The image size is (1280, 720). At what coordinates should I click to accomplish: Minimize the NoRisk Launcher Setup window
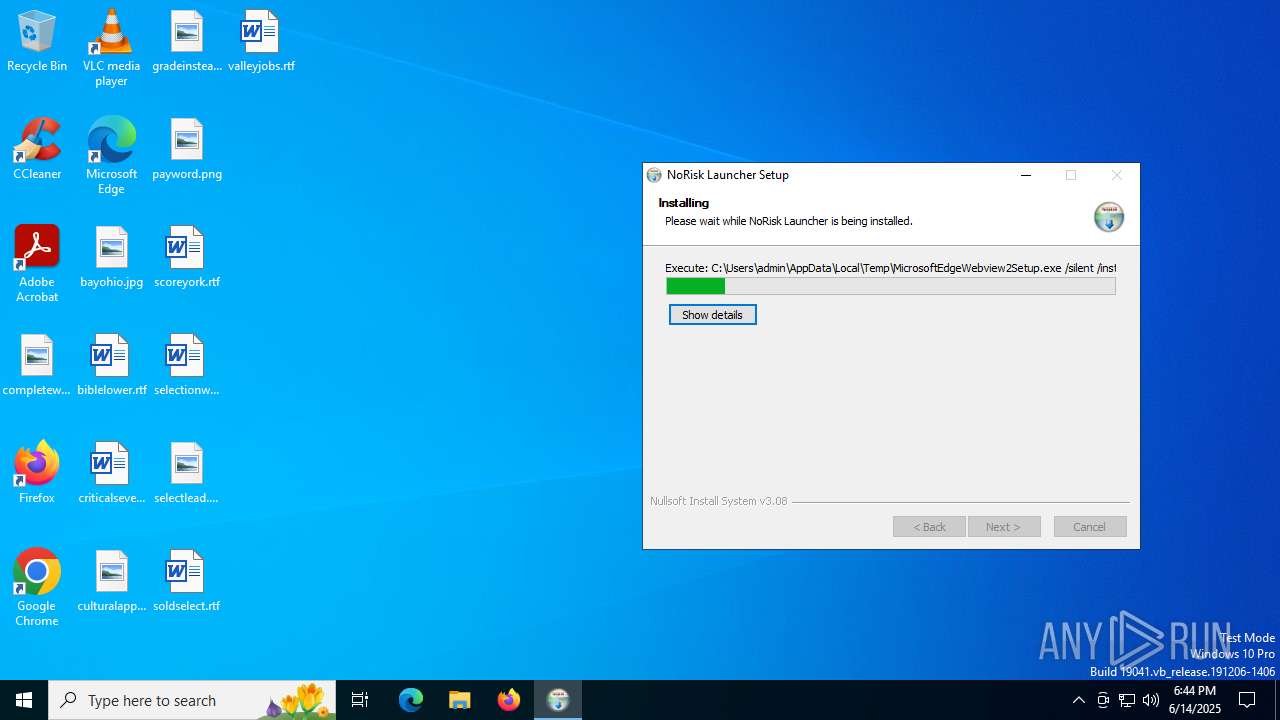(1025, 175)
